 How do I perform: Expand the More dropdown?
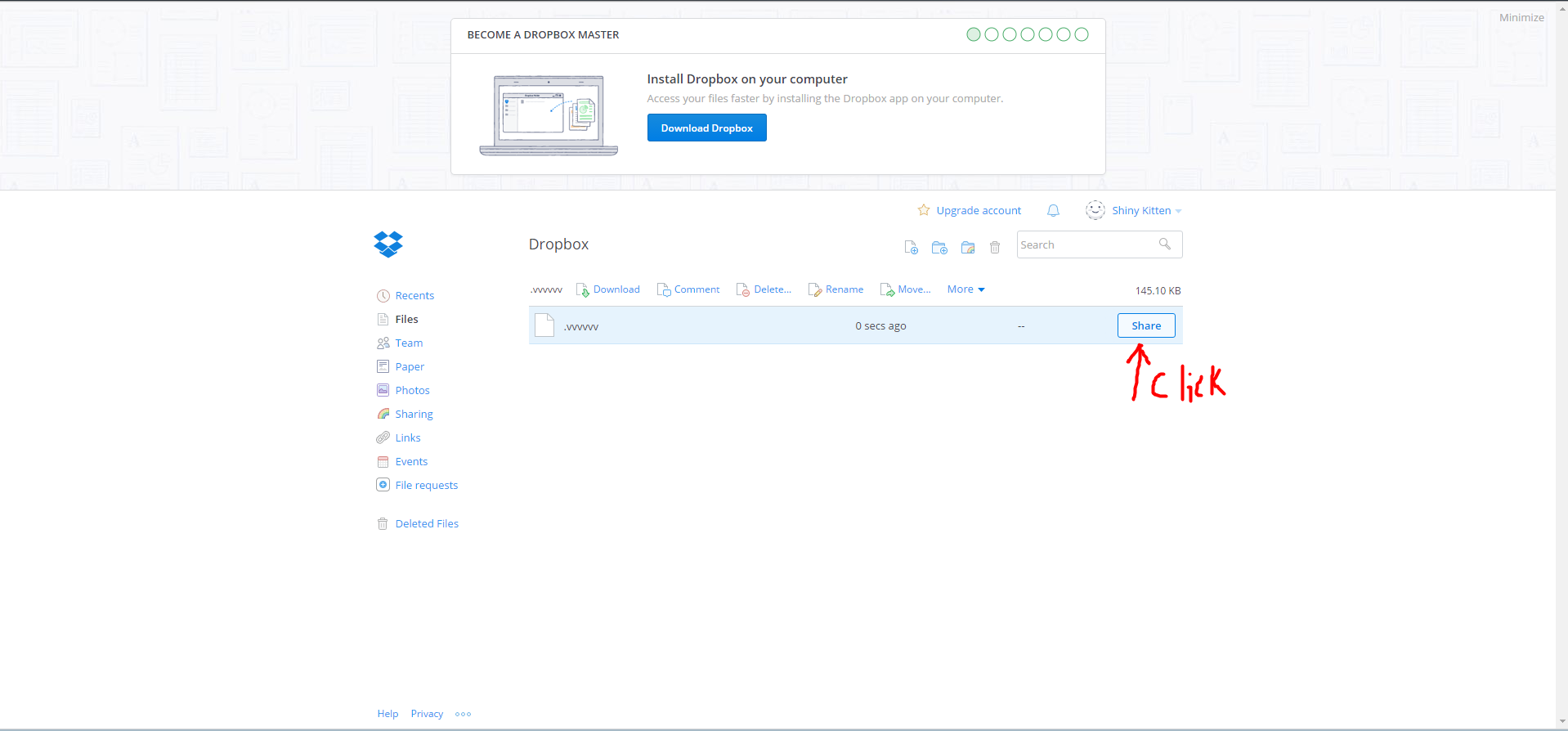tap(965, 289)
